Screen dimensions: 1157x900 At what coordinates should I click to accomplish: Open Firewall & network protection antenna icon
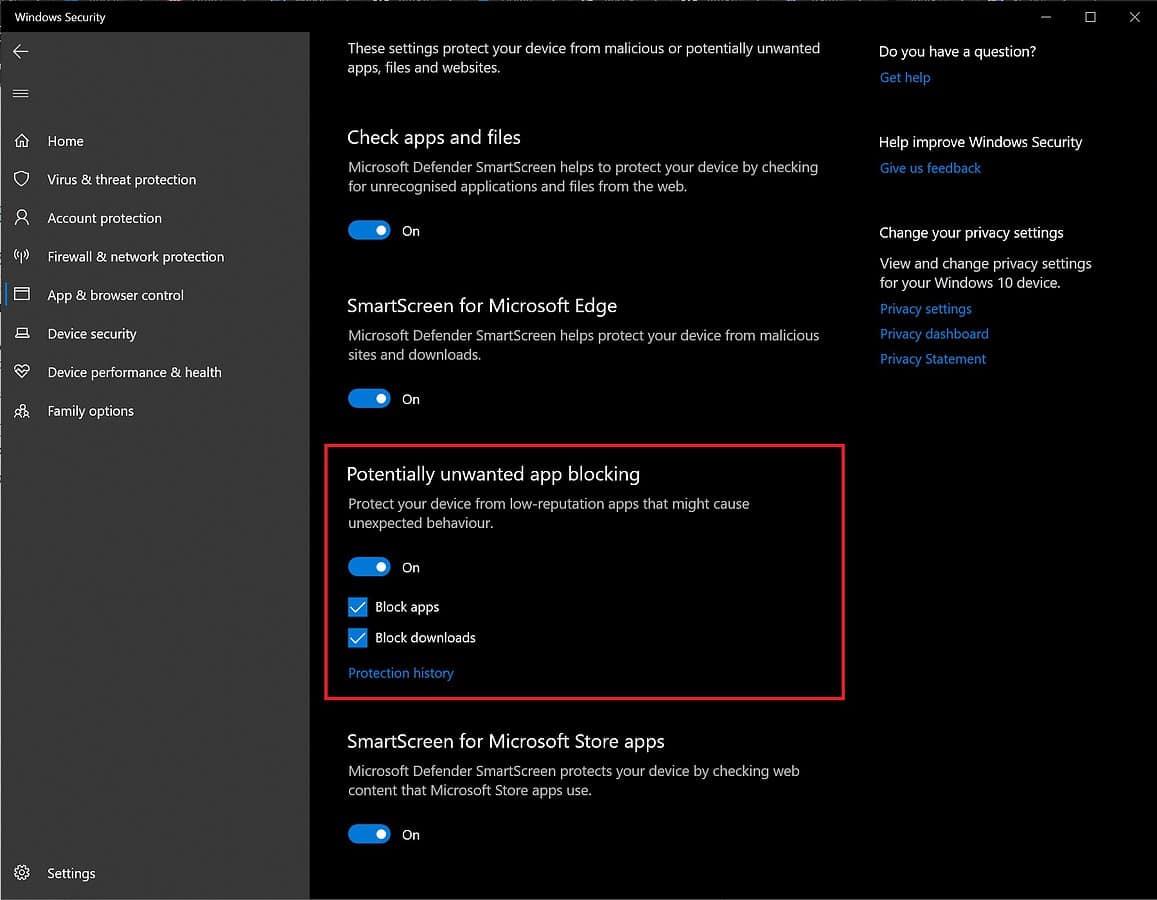coord(22,257)
